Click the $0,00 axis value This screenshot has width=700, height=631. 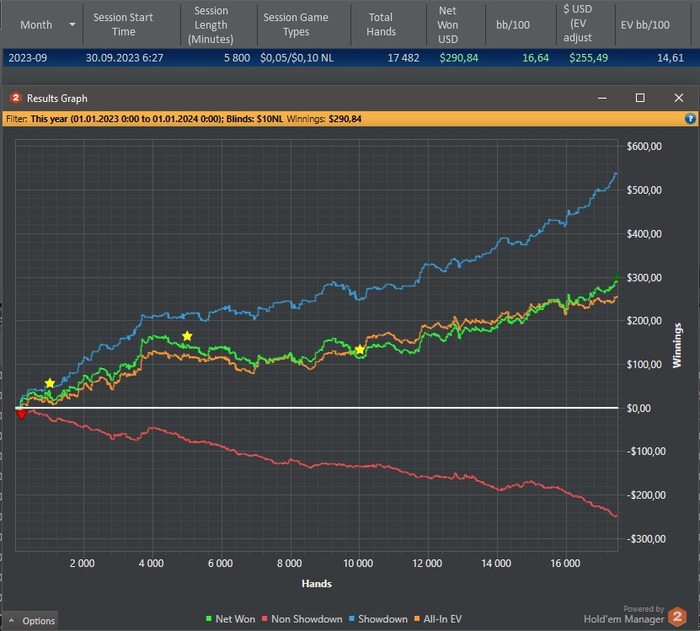click(638, 408)
